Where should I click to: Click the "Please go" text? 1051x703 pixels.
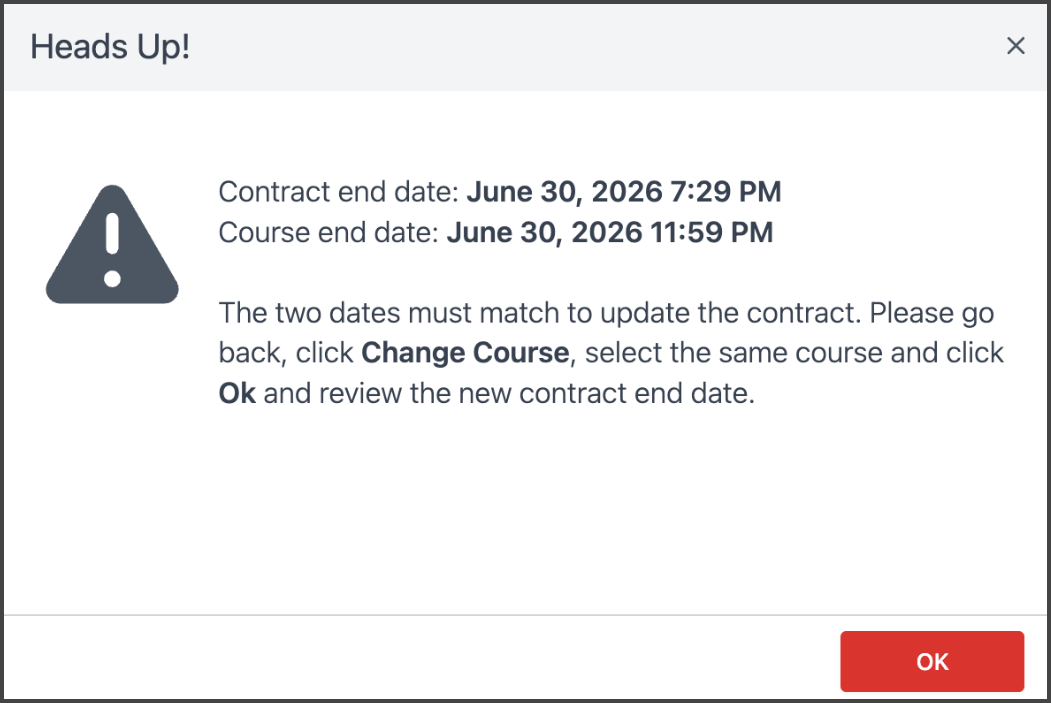(x=931, y=313)
